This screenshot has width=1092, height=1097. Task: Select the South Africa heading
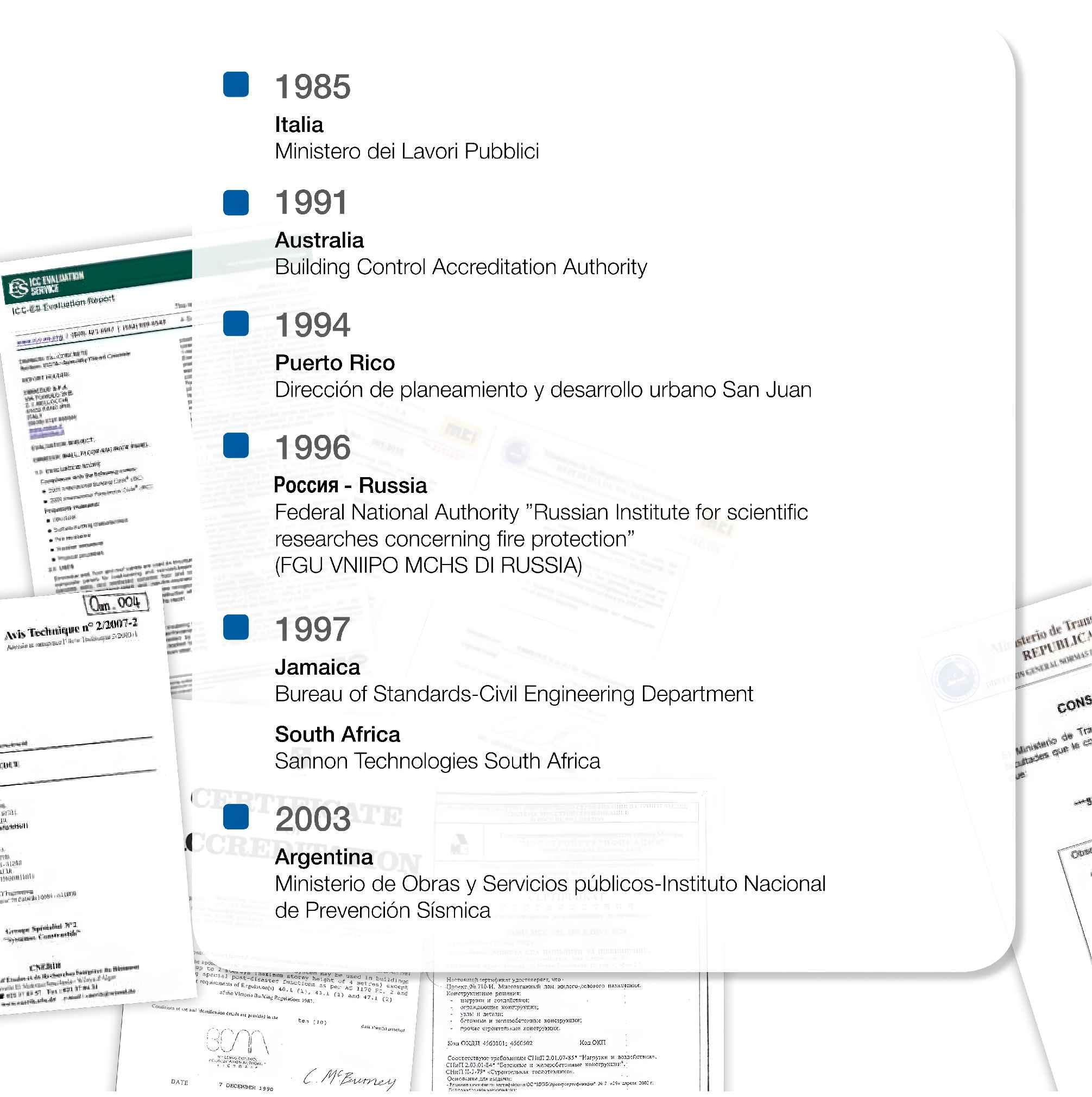[x=338, y=734]
